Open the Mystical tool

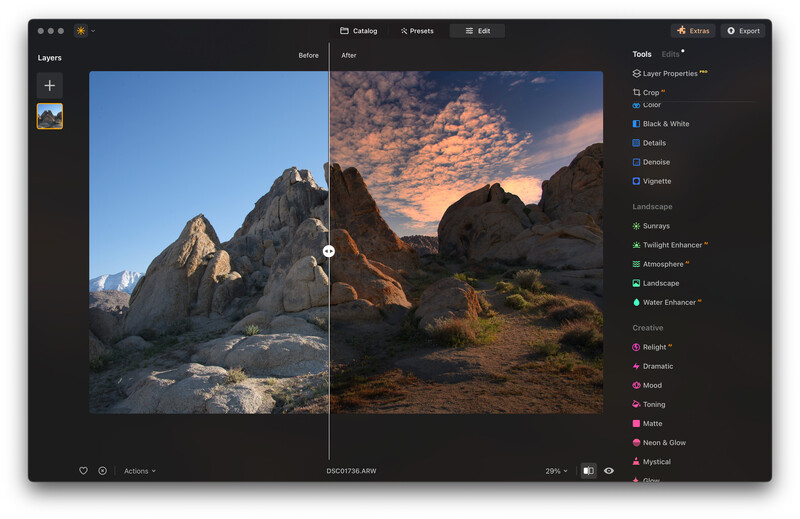coord(652,462)
